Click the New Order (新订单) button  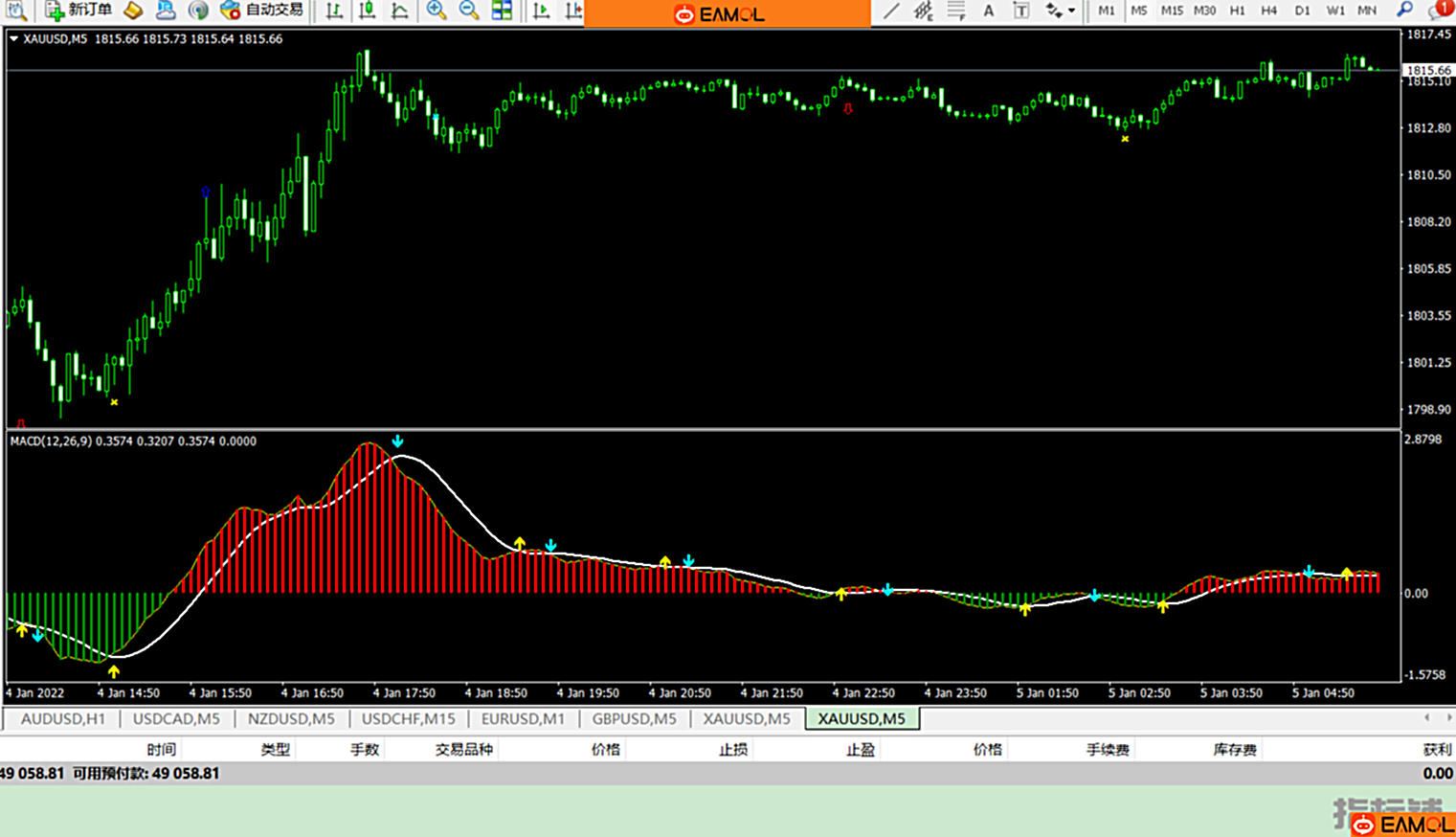tap(78, 11)
